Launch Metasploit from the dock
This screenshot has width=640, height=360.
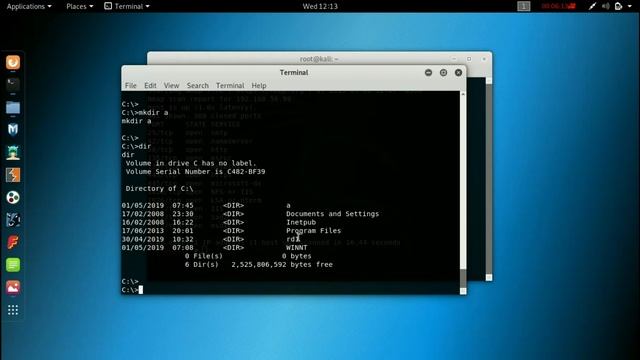click(13, 130)
